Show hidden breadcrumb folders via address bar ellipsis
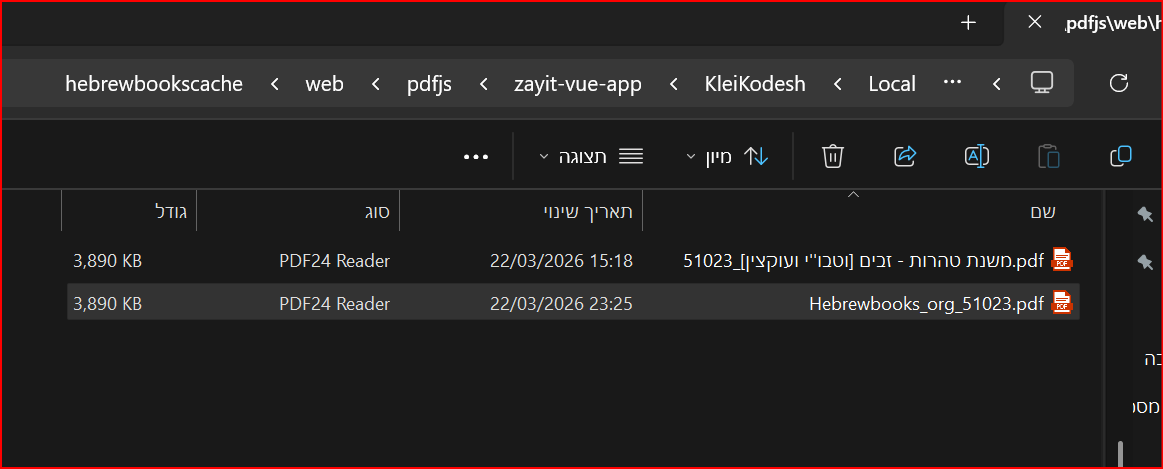 (952, 83)
